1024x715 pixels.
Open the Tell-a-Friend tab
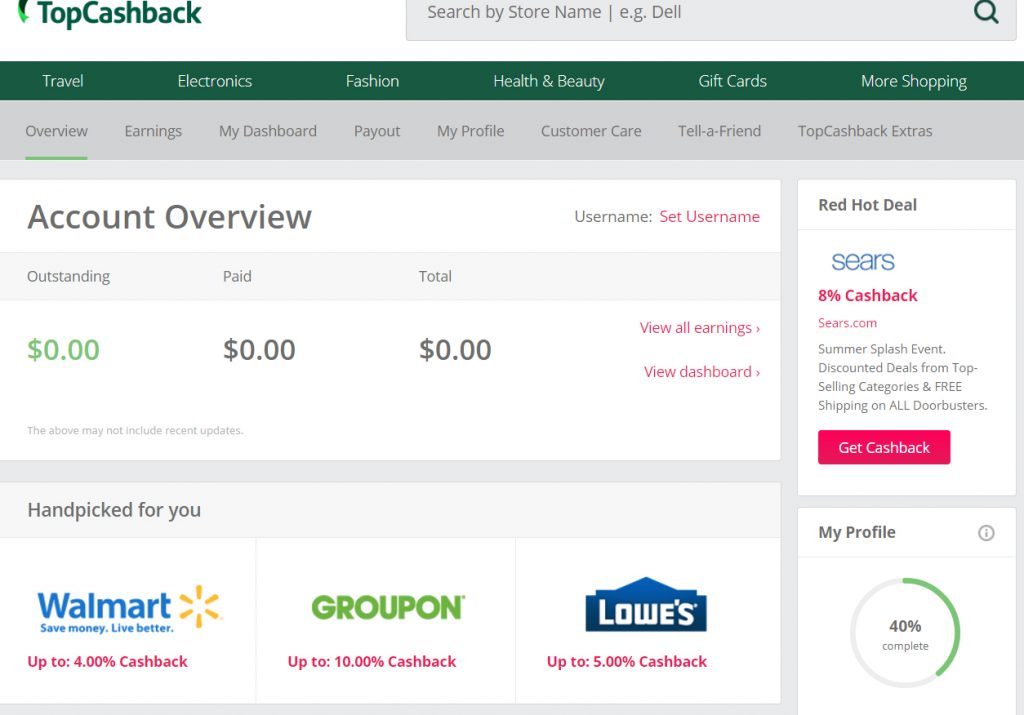(719, 131)
